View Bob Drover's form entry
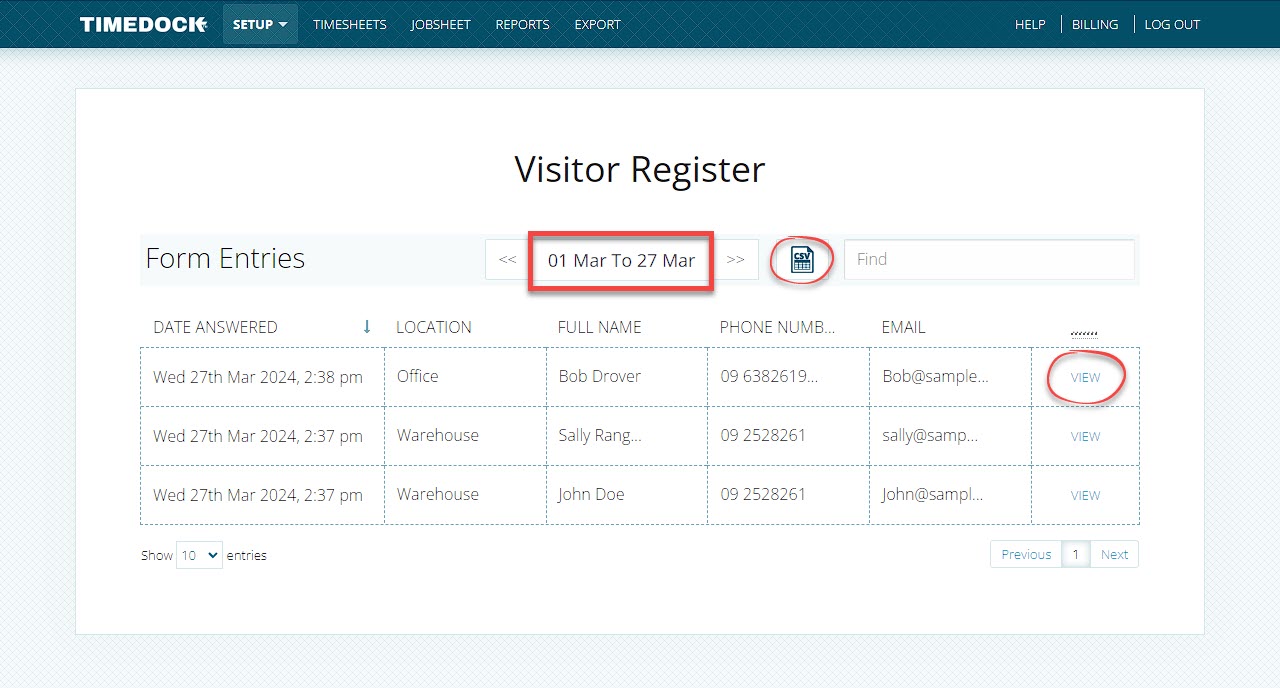The image size is (1280, 688). click(1085, 378)
